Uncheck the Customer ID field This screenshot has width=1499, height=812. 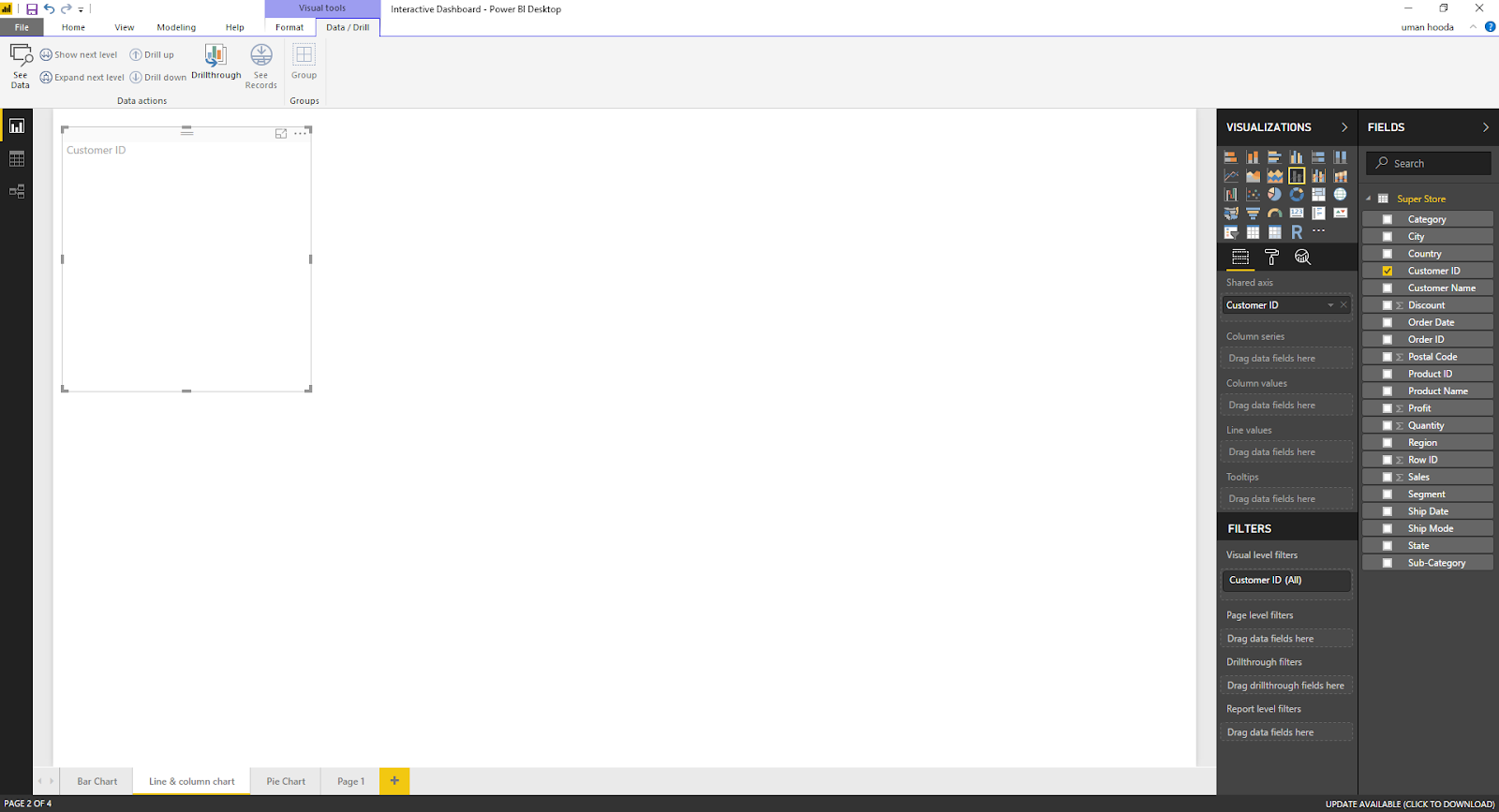point(1388,271)
